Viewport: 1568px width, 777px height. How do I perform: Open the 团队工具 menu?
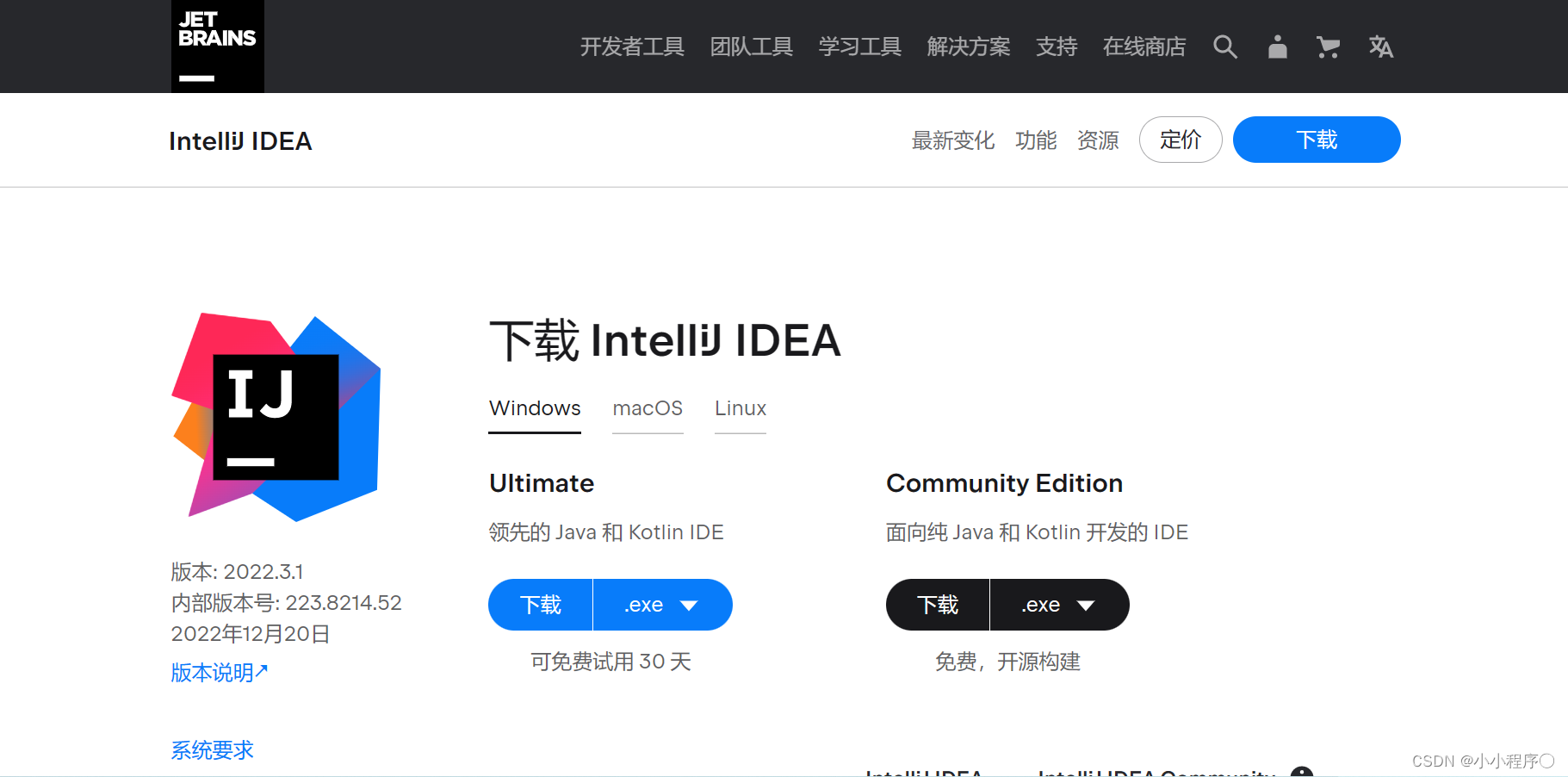click(751, 47)
